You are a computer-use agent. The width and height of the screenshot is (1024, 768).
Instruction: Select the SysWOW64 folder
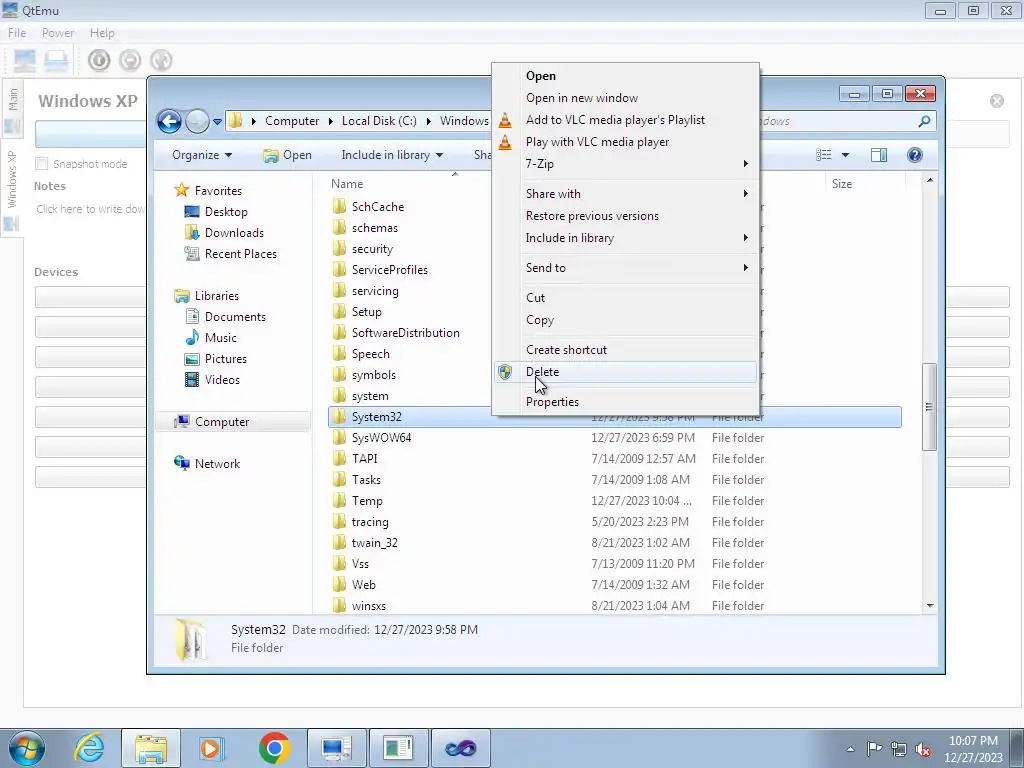pos(381,438)
